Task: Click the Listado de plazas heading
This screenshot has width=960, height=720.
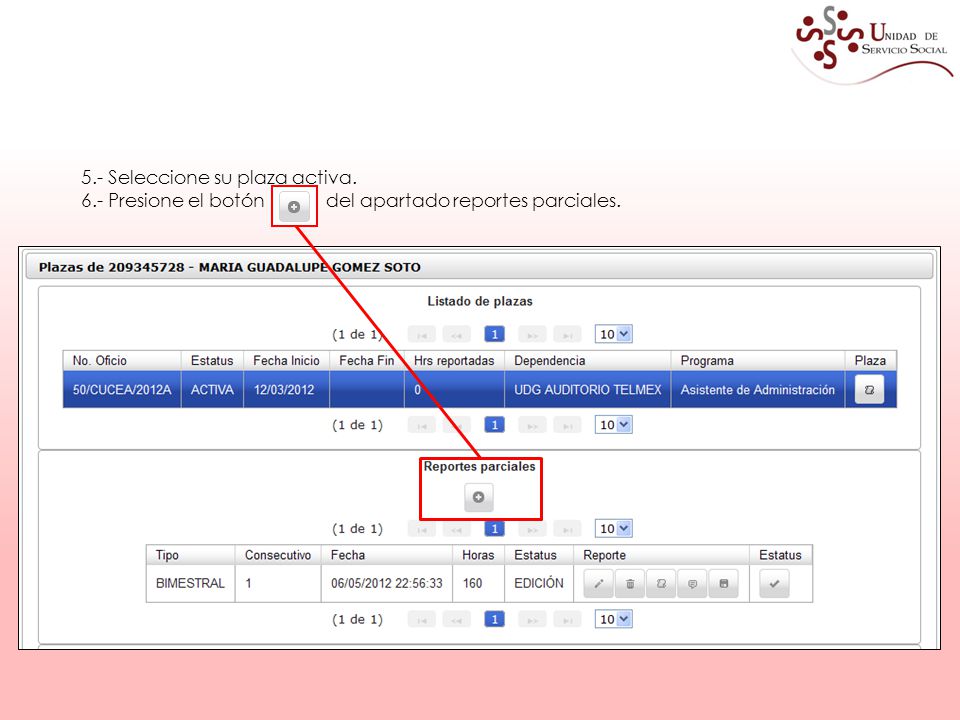Action: click(x=480, y=301)
